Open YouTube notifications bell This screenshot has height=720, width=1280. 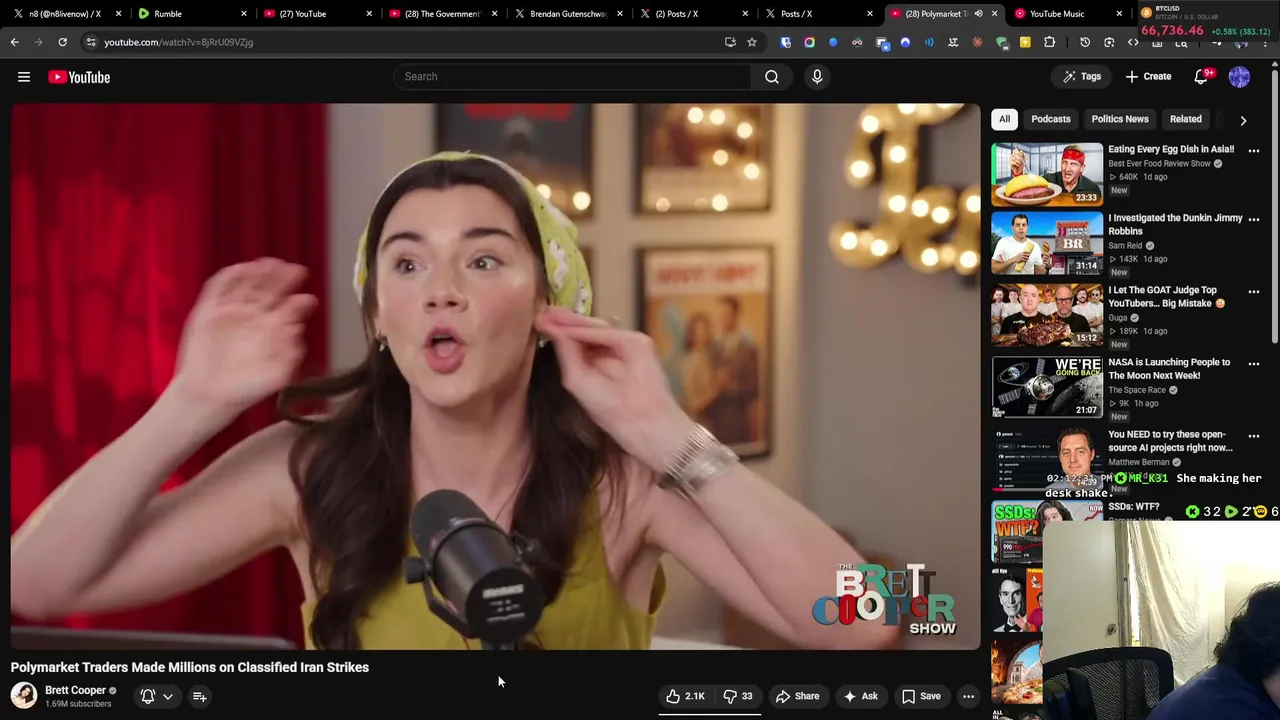coord(1202,77)
